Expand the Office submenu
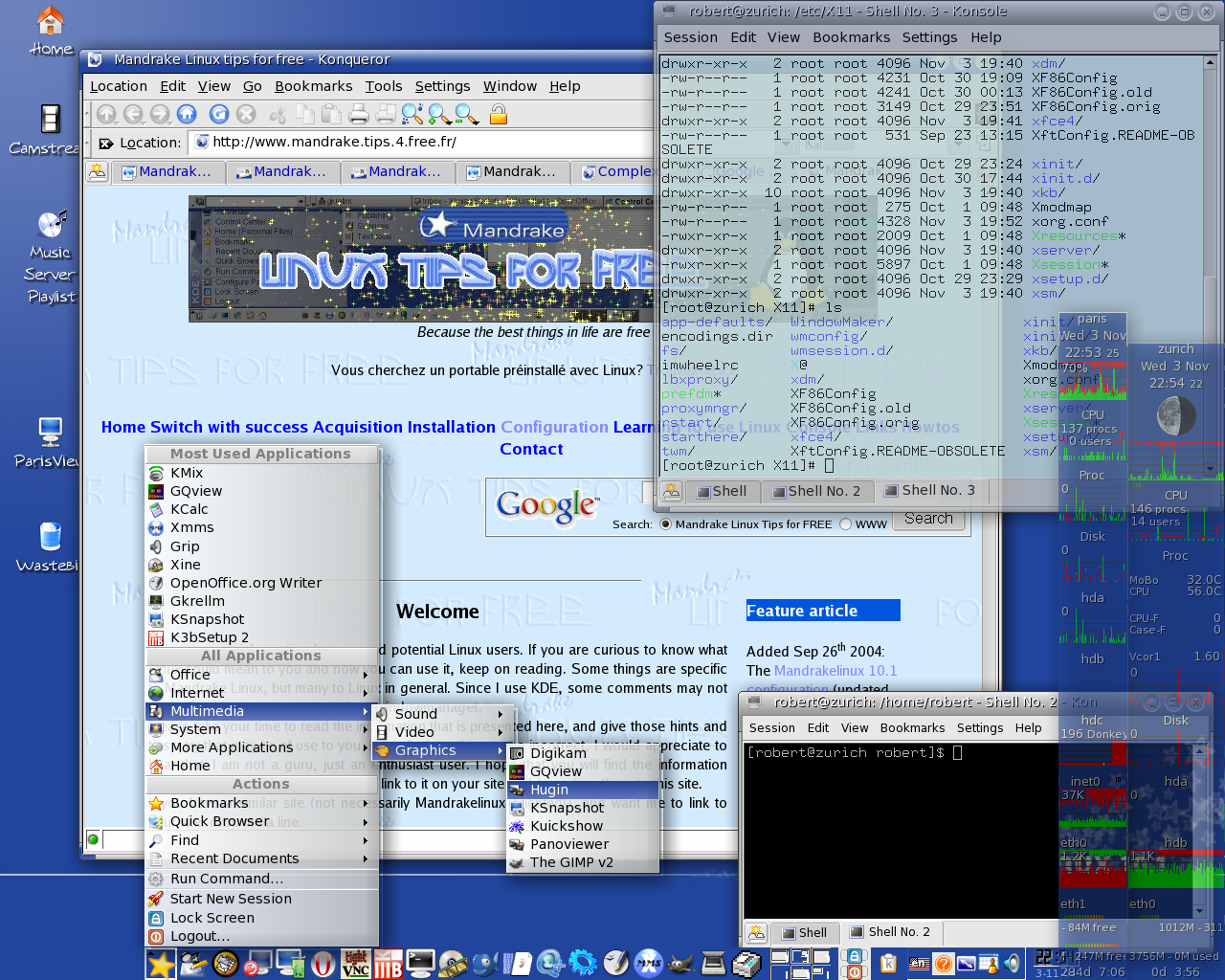The width and height of the screenshot is (1225, 980). (x=260, y=675)
